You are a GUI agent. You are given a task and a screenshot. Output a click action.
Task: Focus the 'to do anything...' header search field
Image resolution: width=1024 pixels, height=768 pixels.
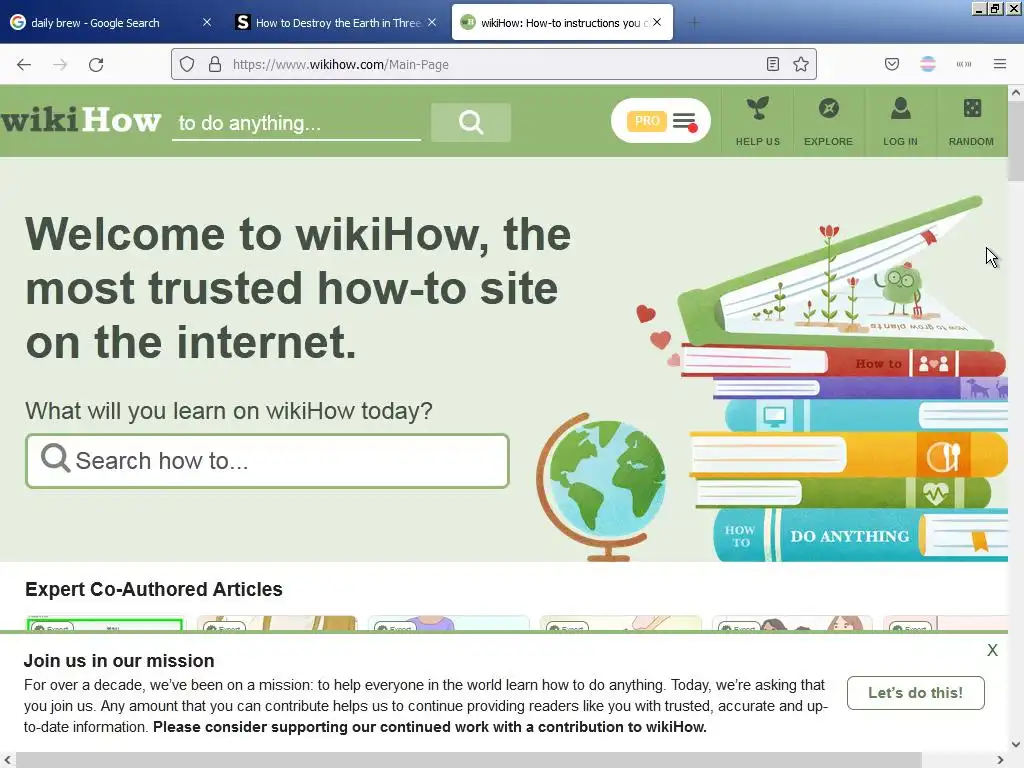tap(296, 123)
